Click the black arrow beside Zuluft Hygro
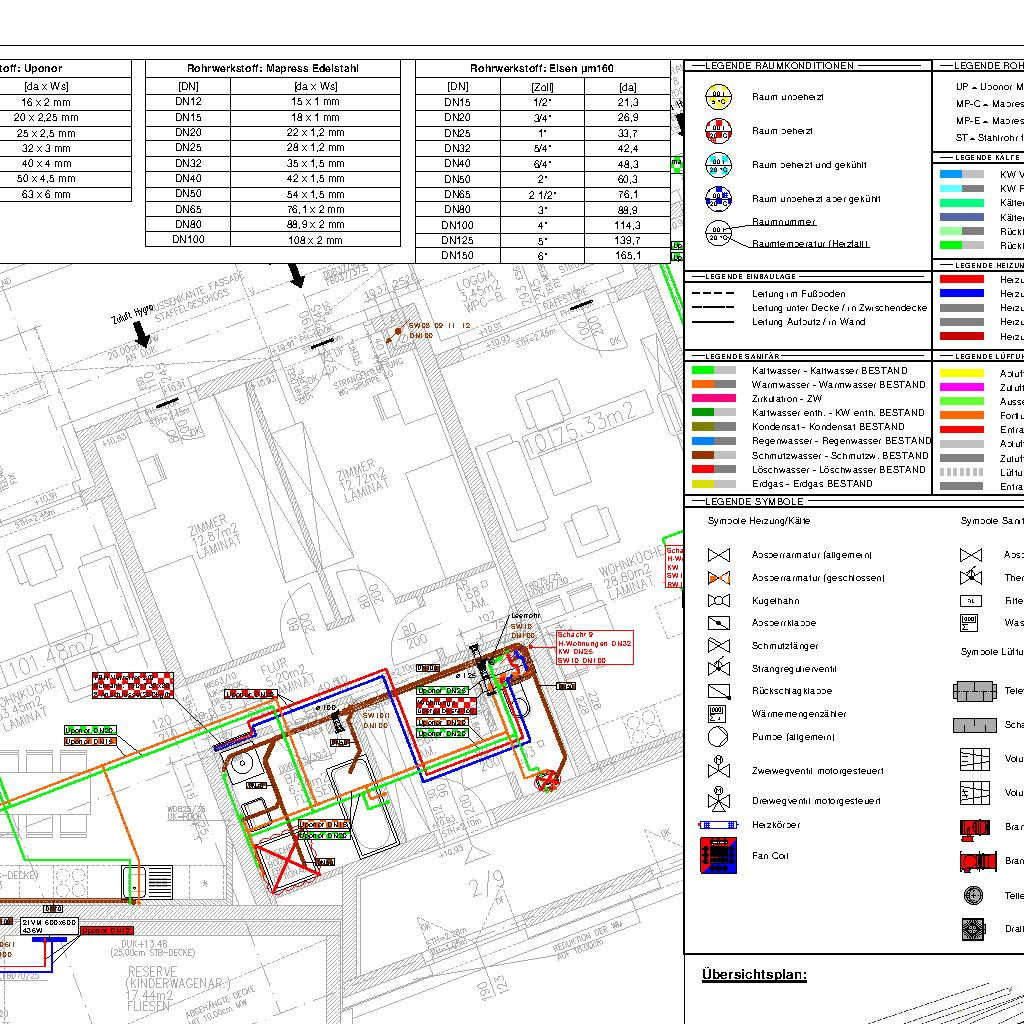1024x1024 pixels. pos(142,334)
